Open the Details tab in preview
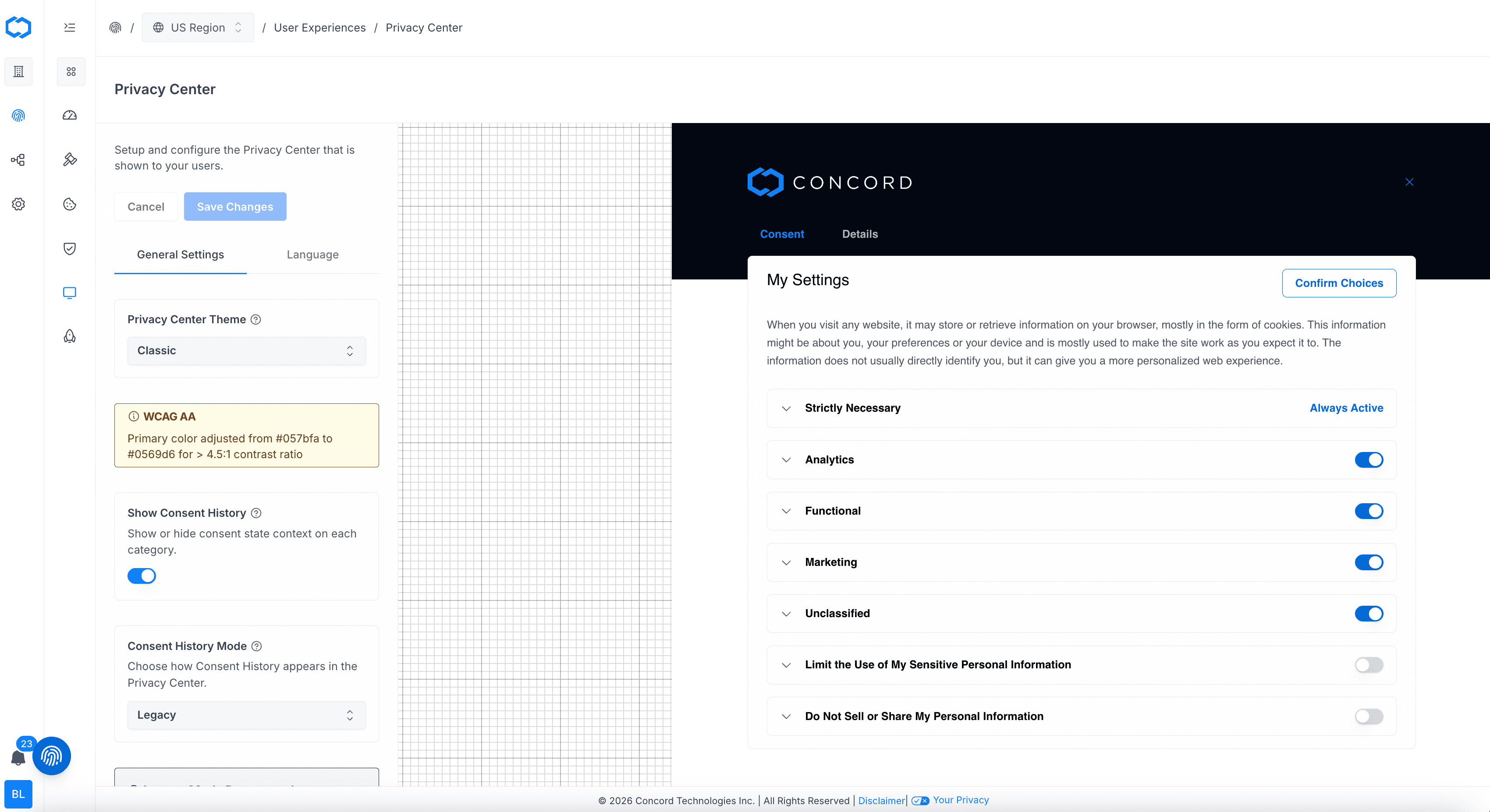1490x812 pixels. (859, 234)
